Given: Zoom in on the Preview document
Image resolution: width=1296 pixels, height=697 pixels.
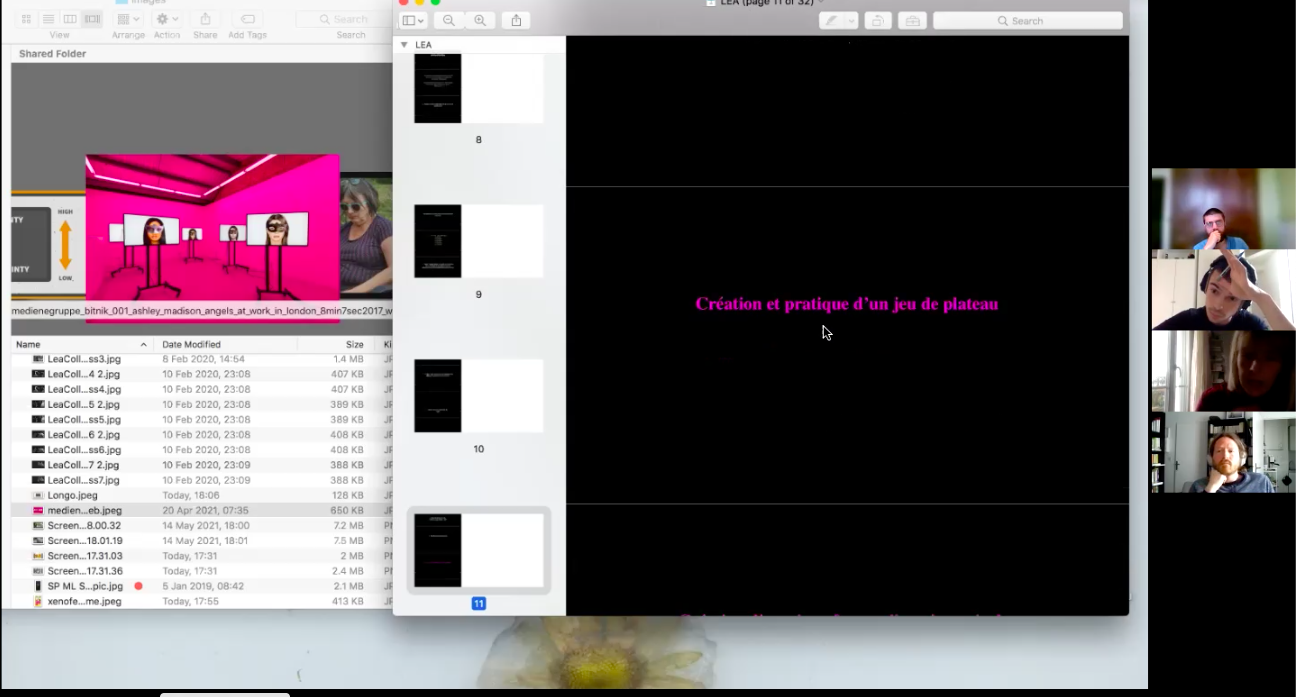Looking at the screenshot, I should [x=481, y=20].
